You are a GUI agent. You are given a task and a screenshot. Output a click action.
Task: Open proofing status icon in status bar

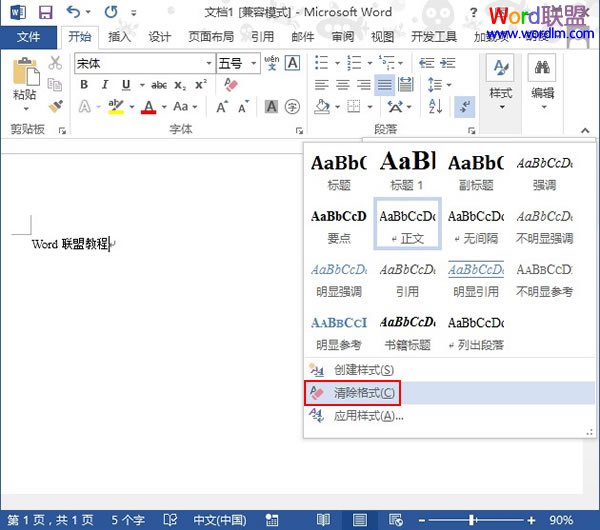point(170,520)
